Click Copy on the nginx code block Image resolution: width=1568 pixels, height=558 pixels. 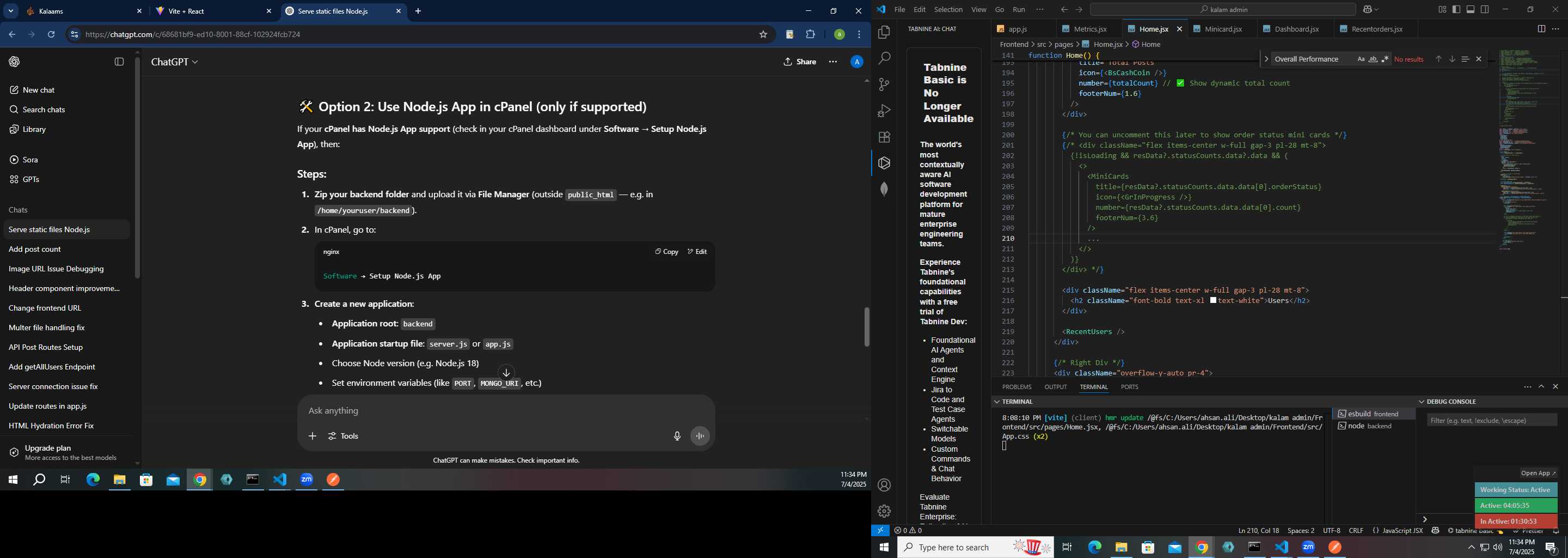tap(666, 252)
